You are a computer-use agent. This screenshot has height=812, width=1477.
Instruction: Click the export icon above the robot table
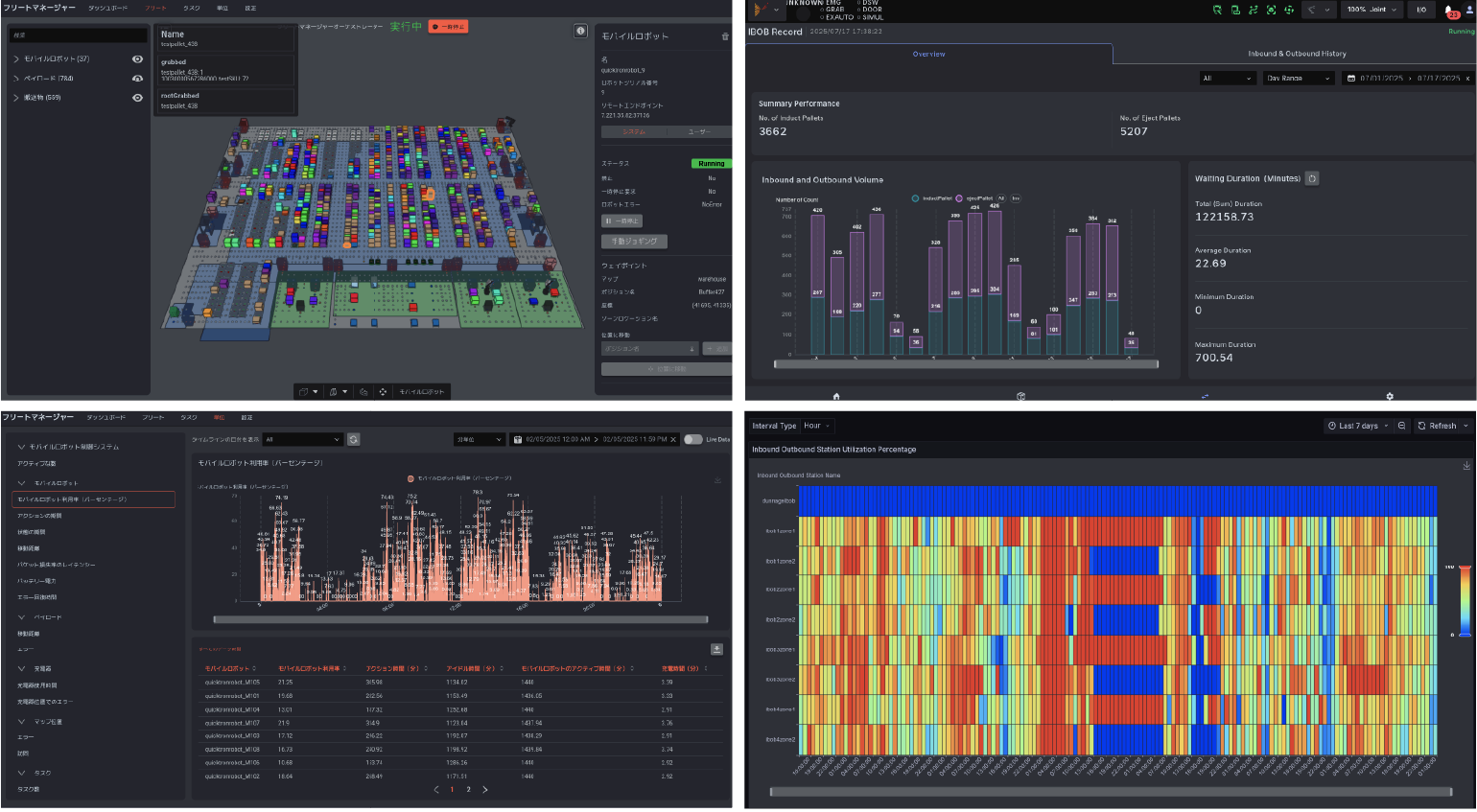pos(716,649)
